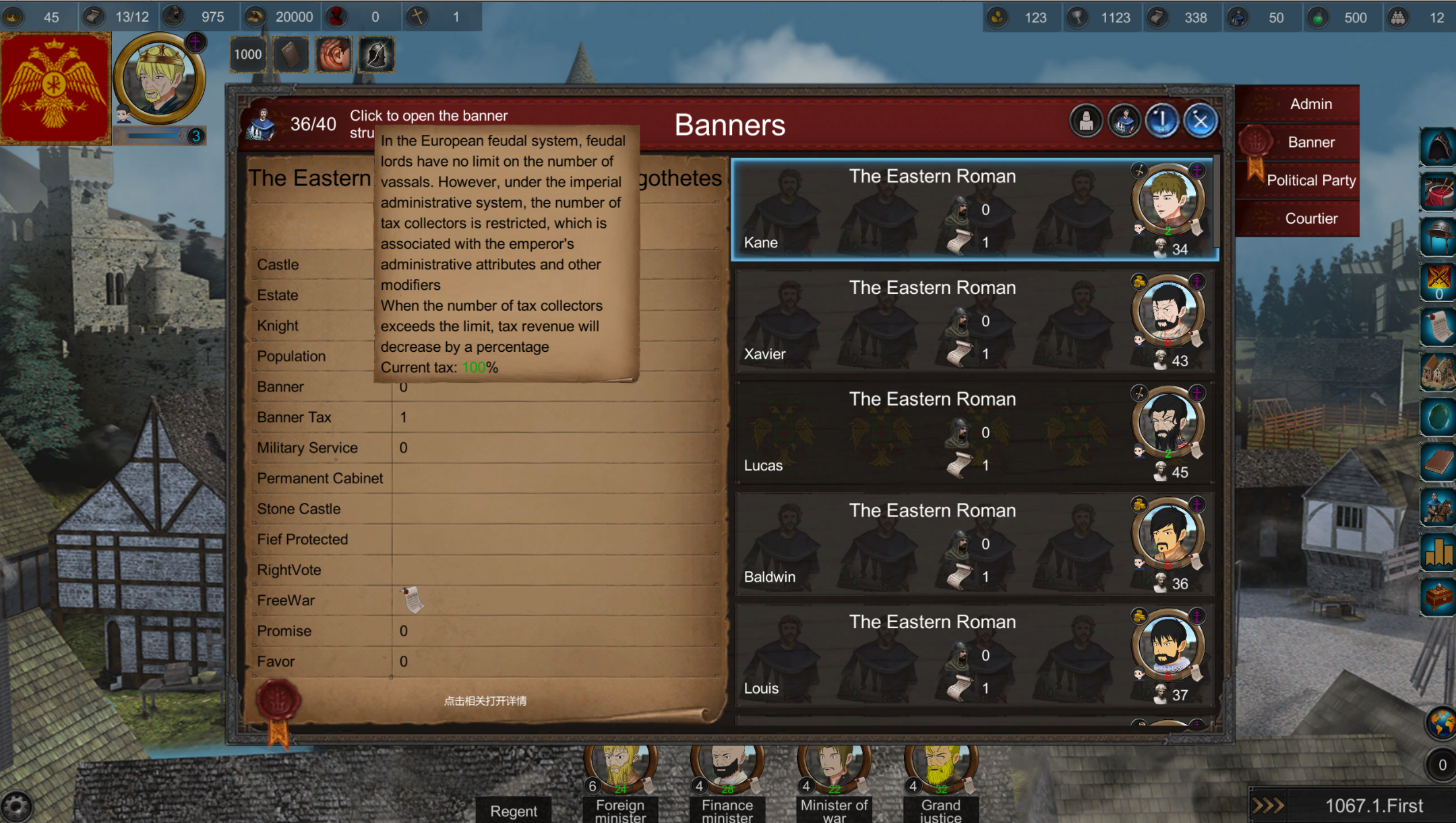Click the Regent button
Viewport: 1456px width, 823px height.
coord(514,811)
